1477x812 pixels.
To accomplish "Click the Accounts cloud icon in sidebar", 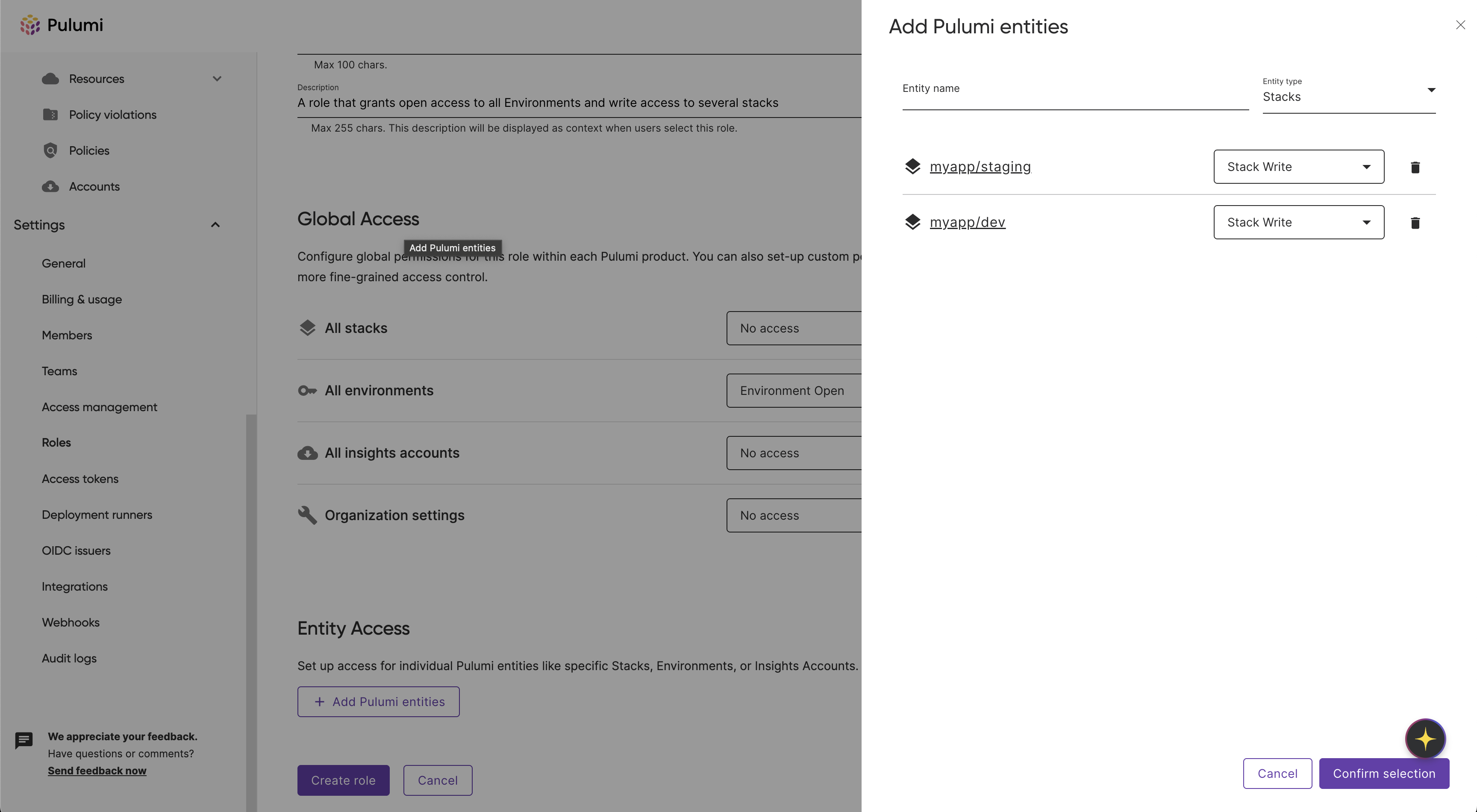I will pyautogui.click(x=50, y=186).
